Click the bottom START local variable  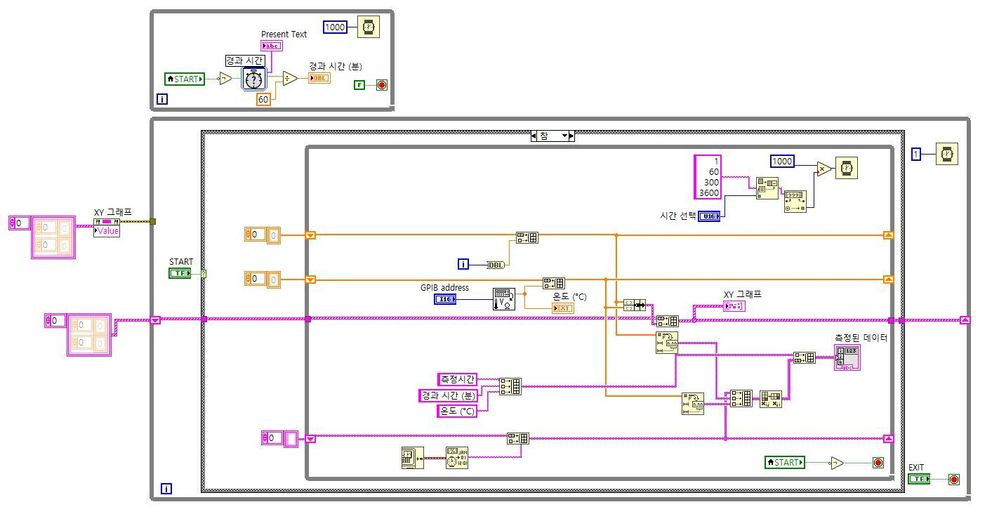[785, 462]
